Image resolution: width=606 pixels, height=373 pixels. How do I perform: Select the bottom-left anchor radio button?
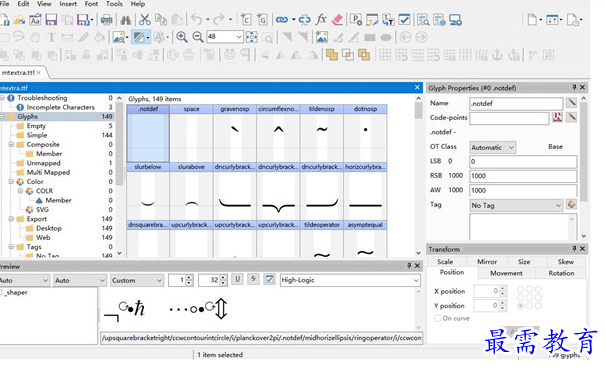(521, 306)
